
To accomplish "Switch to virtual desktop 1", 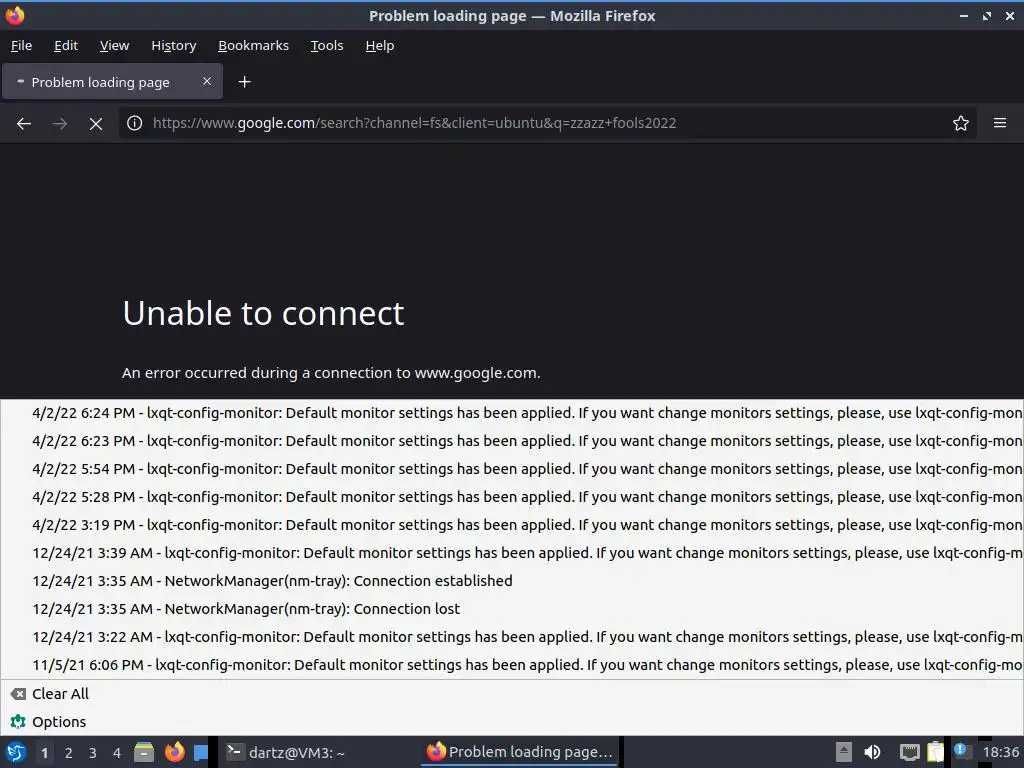I will click(x=44, y=753).
